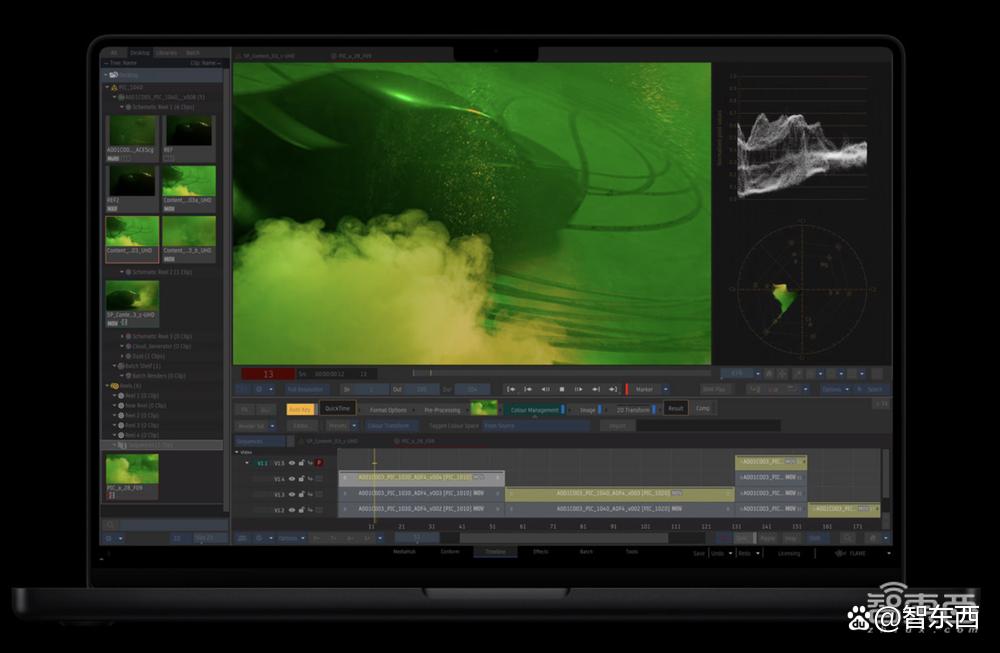Open the Marker dropdown arrow
The image size is (1000, 653).
tap(666, 389)
